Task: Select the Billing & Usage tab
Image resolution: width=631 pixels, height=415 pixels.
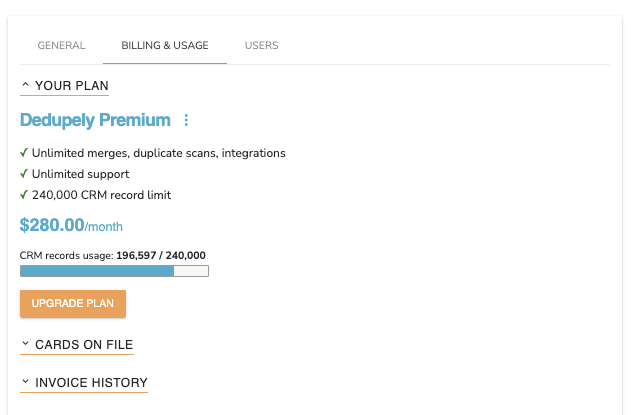Action: pos(165,46)
